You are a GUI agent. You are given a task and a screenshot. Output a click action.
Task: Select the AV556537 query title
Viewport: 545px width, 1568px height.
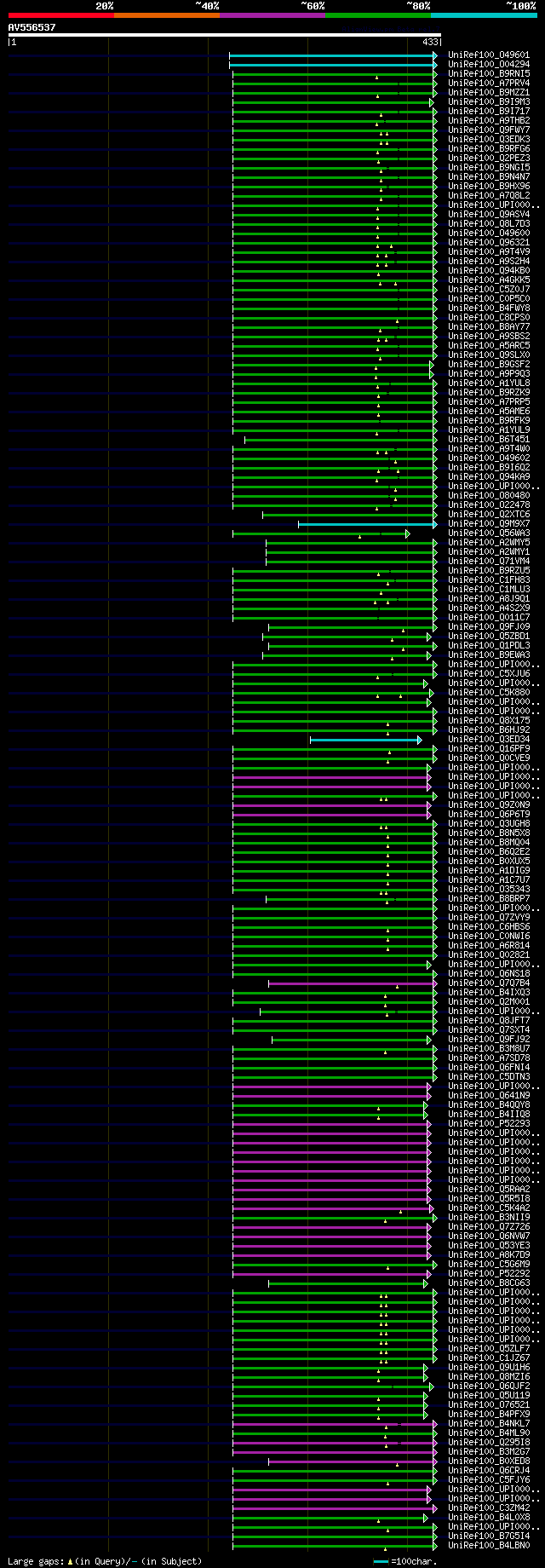(32, 27)
